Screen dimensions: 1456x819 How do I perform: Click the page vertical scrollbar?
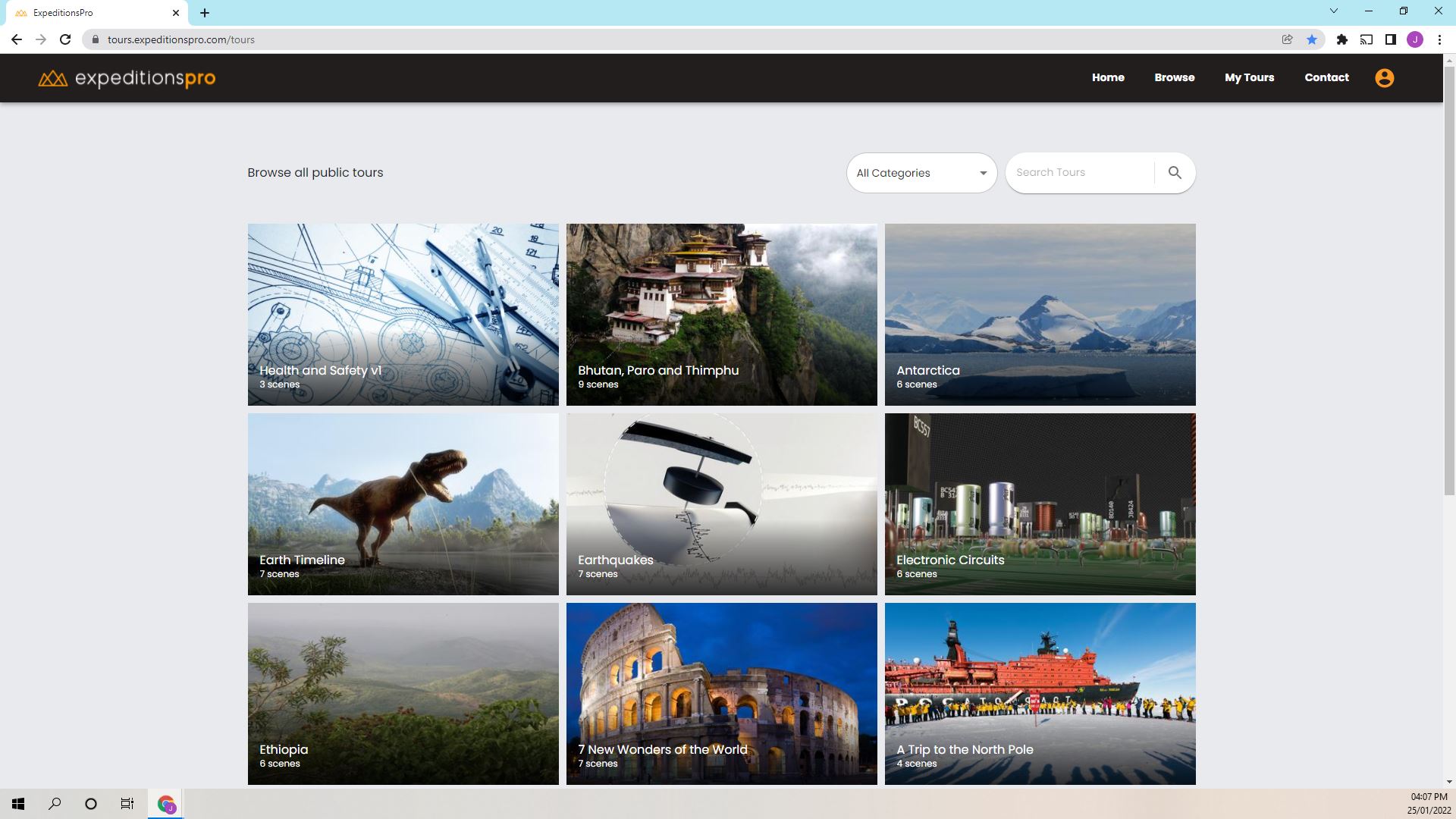(1448, 281)
